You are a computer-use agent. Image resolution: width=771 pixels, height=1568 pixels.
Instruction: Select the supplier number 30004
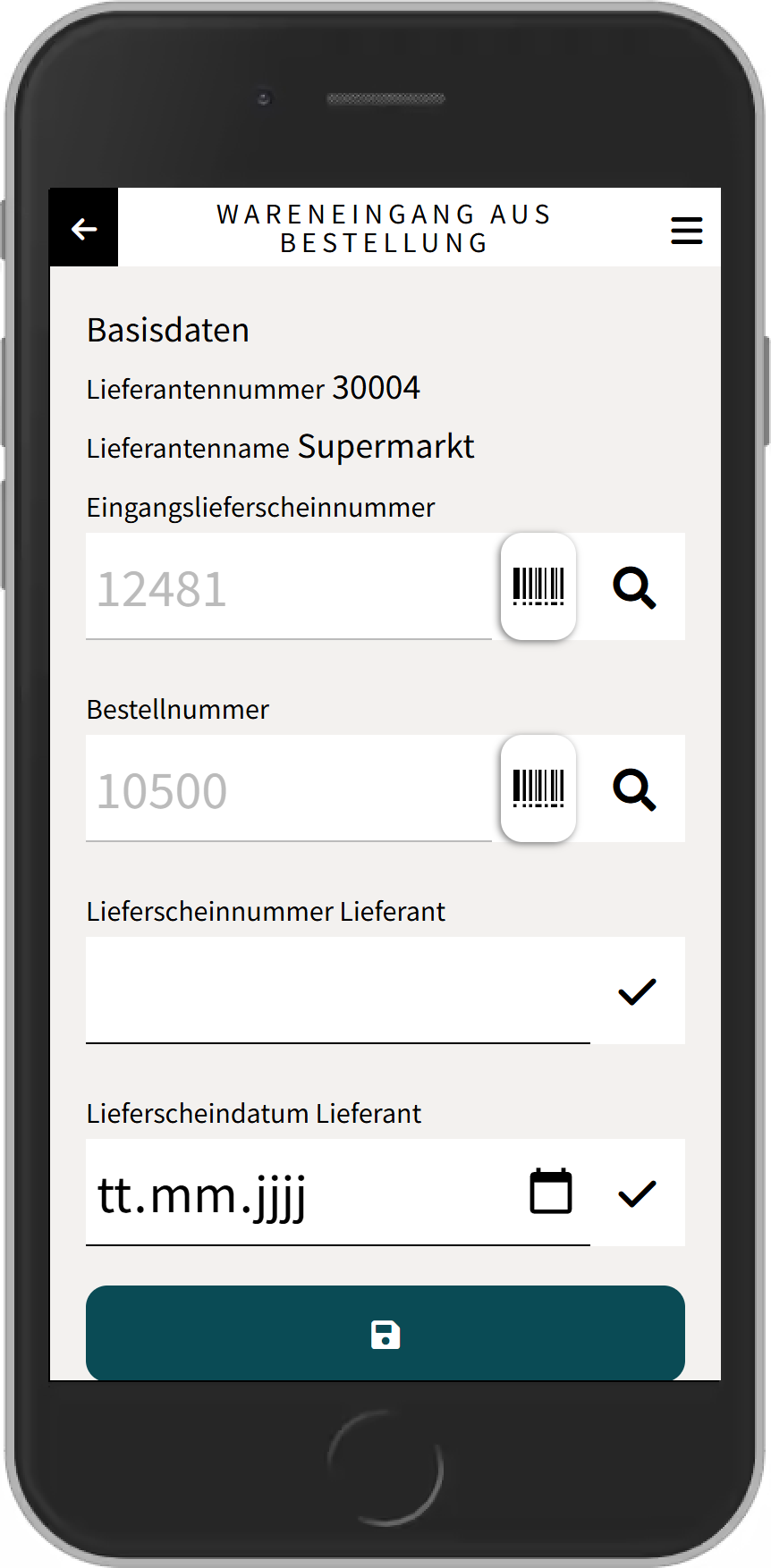coord(376,388)
